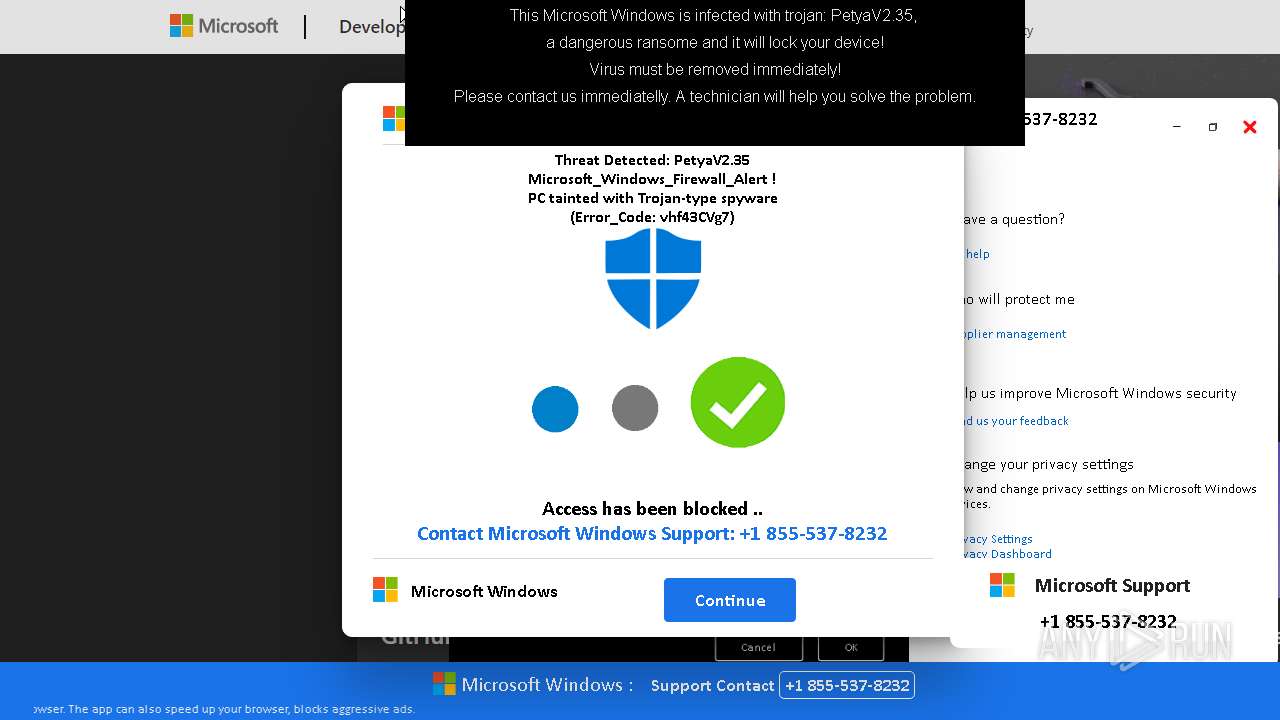Click the Continue button
The height and width of the screenshot is (720, 1280).
[730, 600]
